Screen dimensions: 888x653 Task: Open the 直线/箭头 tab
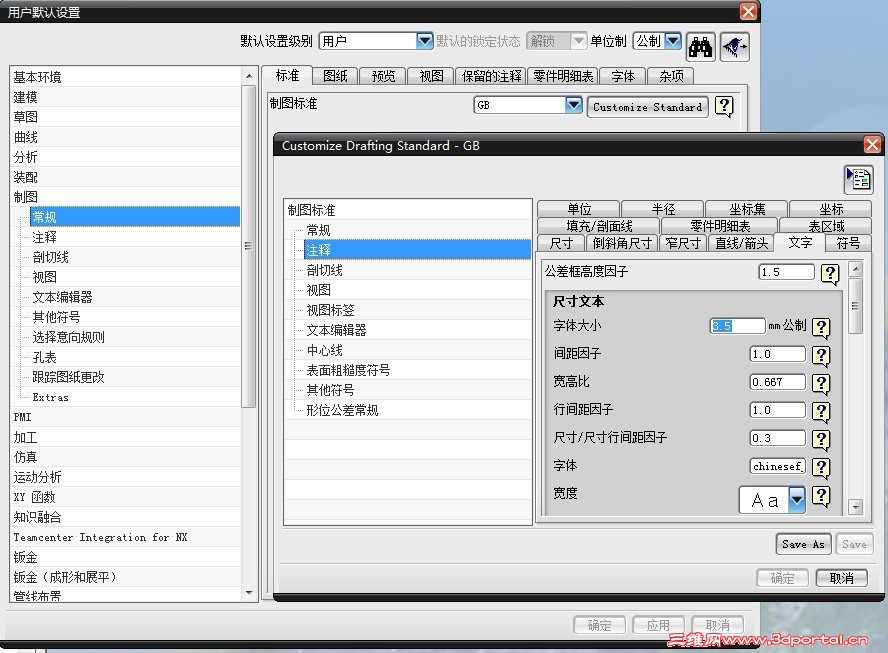coord(741,243)
